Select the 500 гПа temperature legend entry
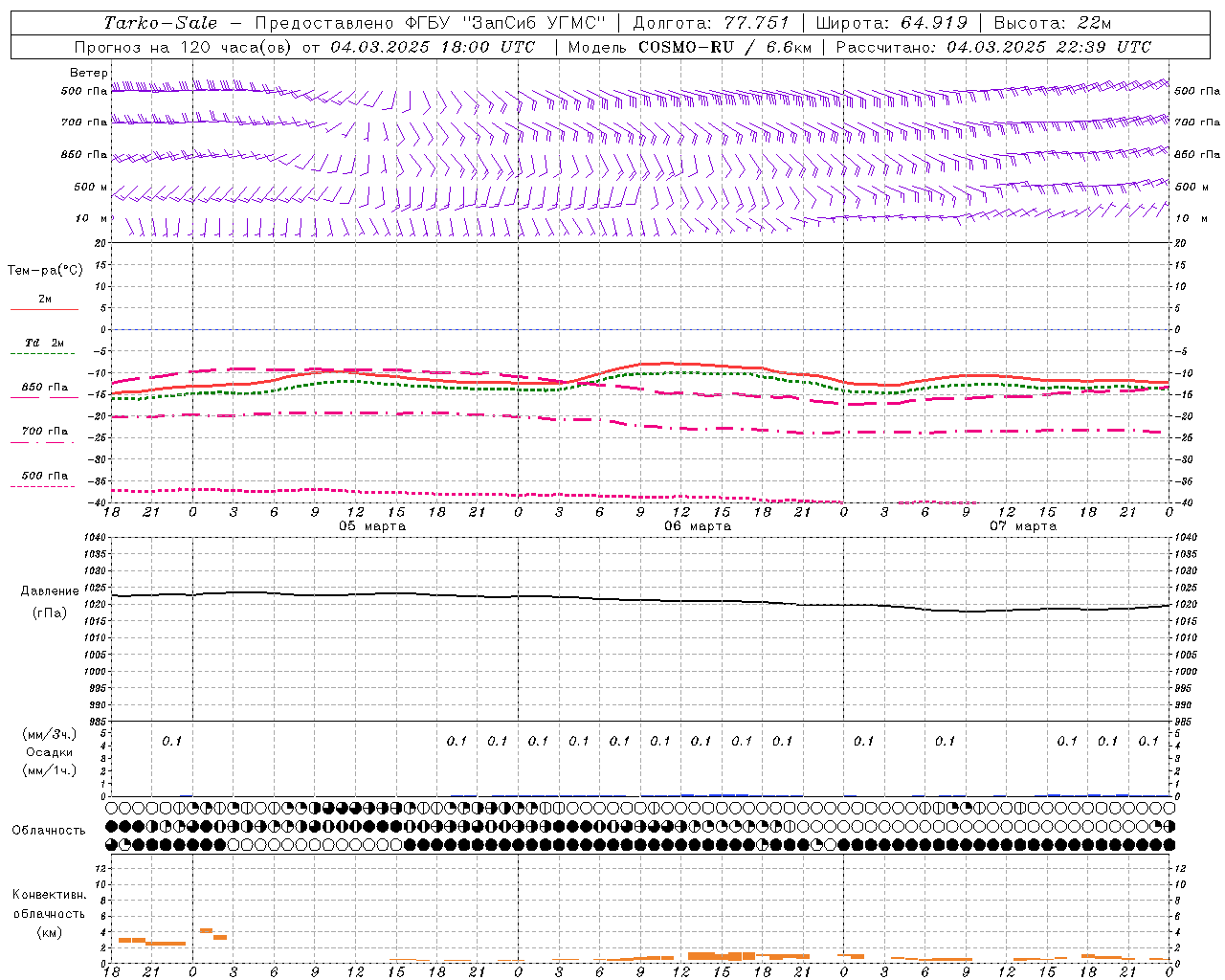The height and width of the screenshot is (980, 1225). (44, 476)
